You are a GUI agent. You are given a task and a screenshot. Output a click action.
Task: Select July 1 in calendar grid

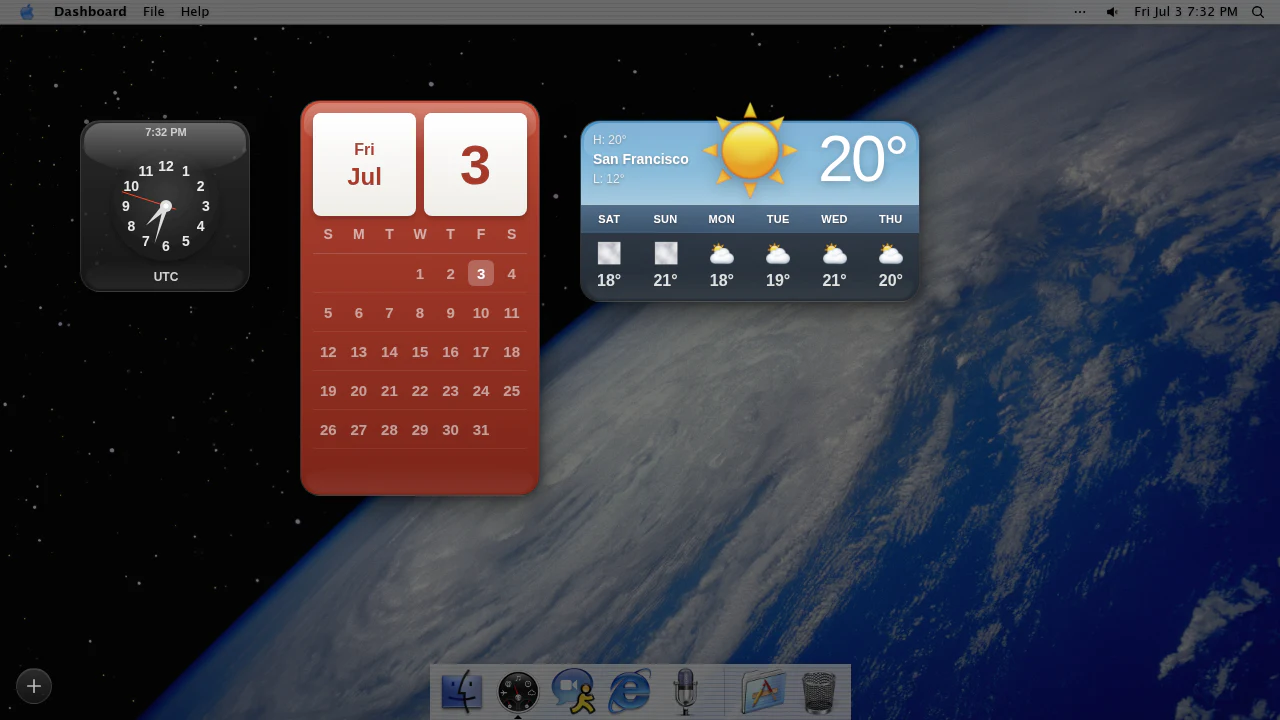pyautogui.click(x=420, y=274)
